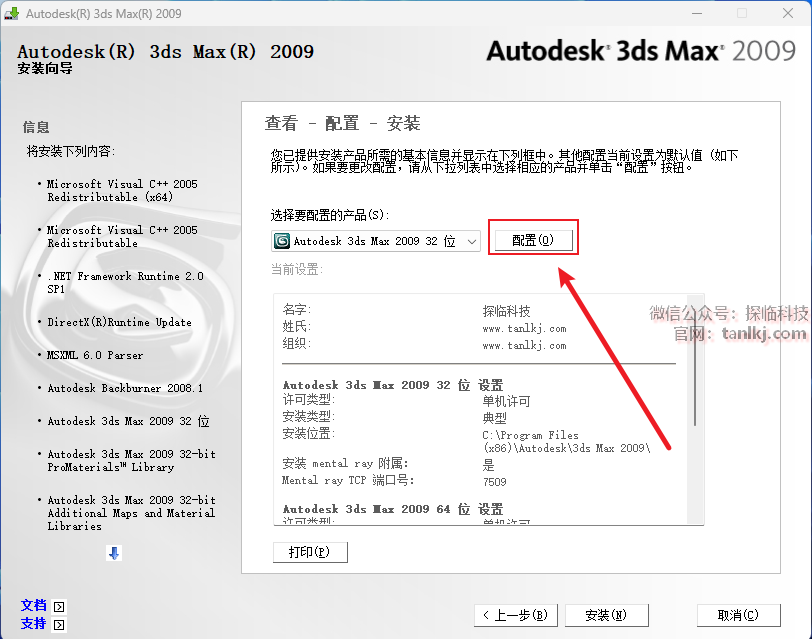
Task: Click 'Autodesk 3ds Max 2009 64 位 设置' heading
Action: click(393, 509)
